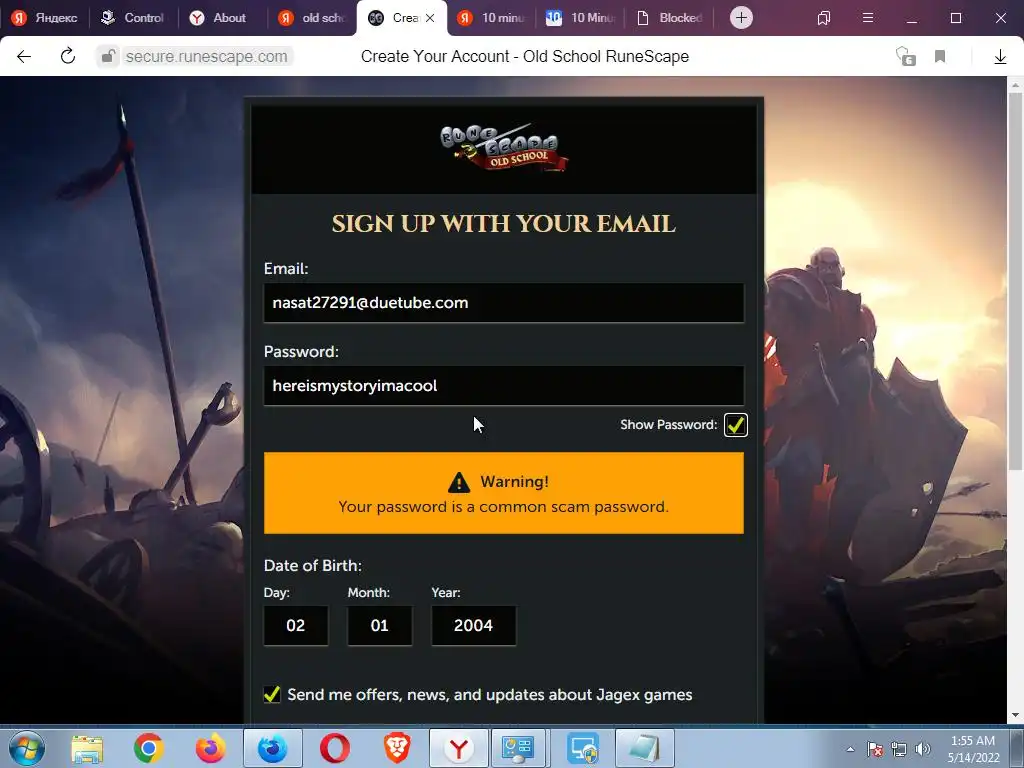Switch to the Blocked tab
The image size is (1024, 768).
click(670, 18)
